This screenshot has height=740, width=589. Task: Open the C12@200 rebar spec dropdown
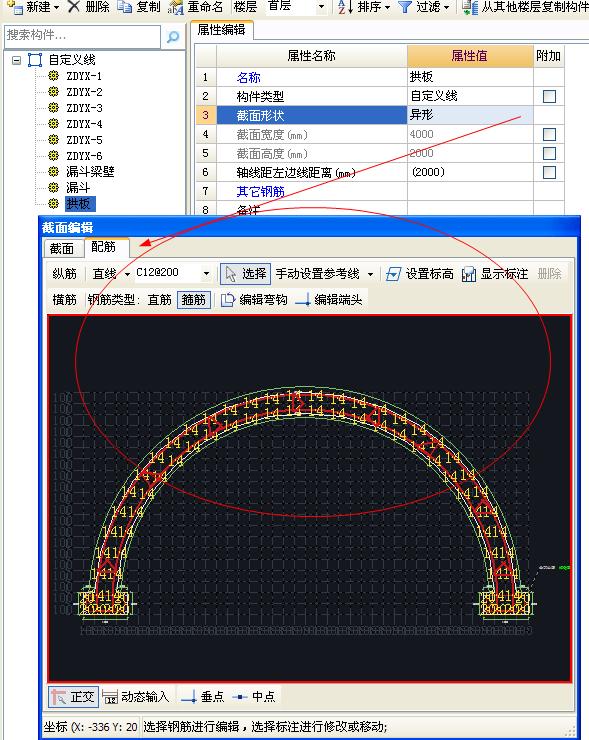tap(206, 273)
